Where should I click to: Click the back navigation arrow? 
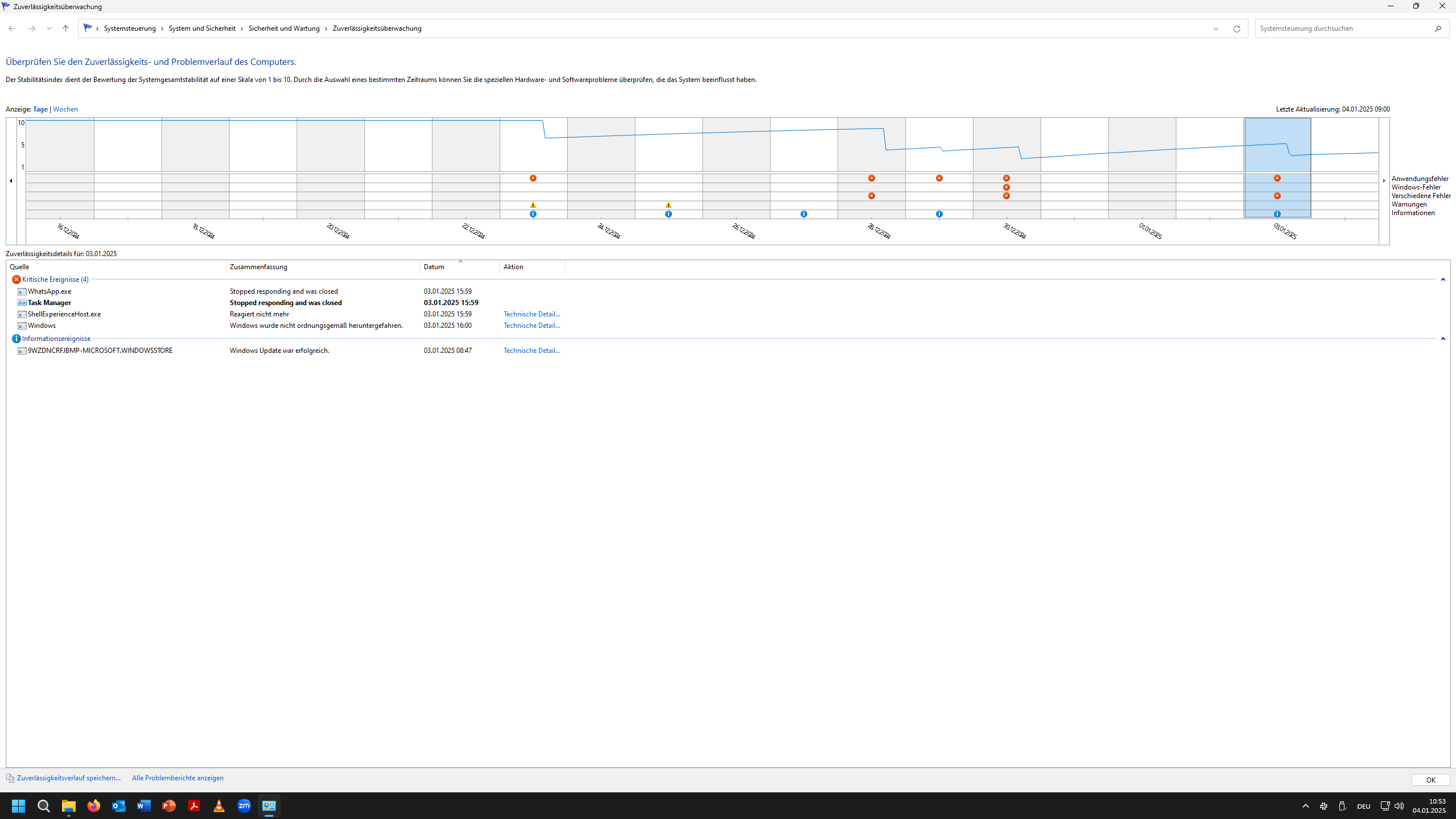11,28
